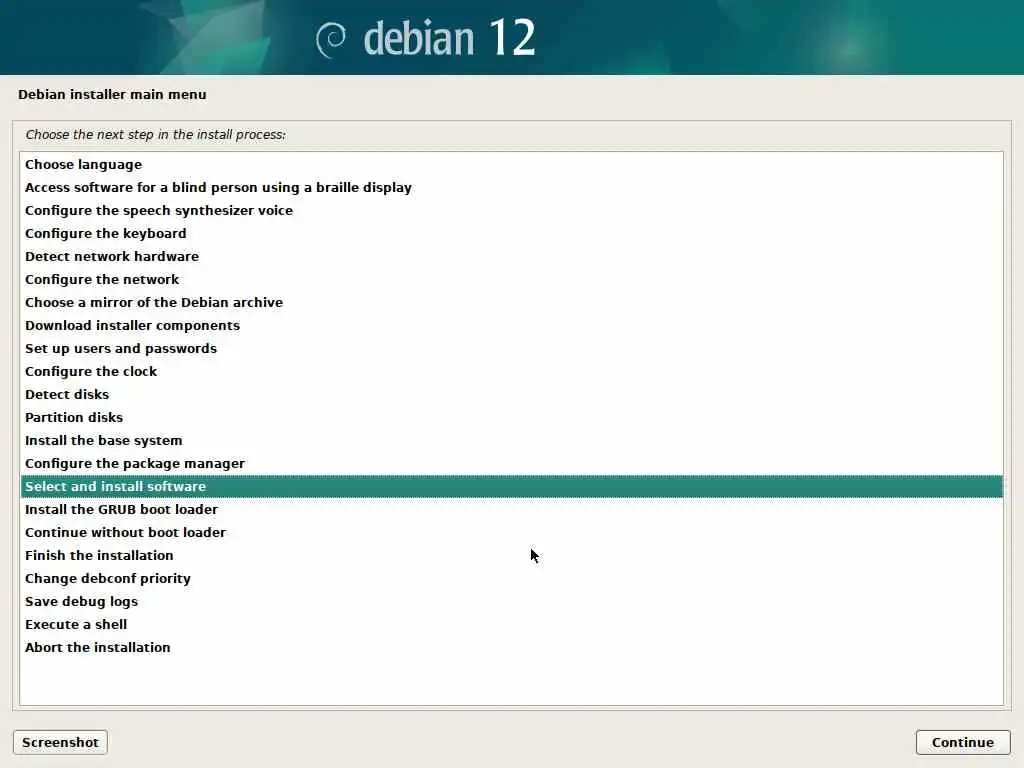Select the 'Detect disks' step
Screen dimensions: 1024x768
point(511,394)
